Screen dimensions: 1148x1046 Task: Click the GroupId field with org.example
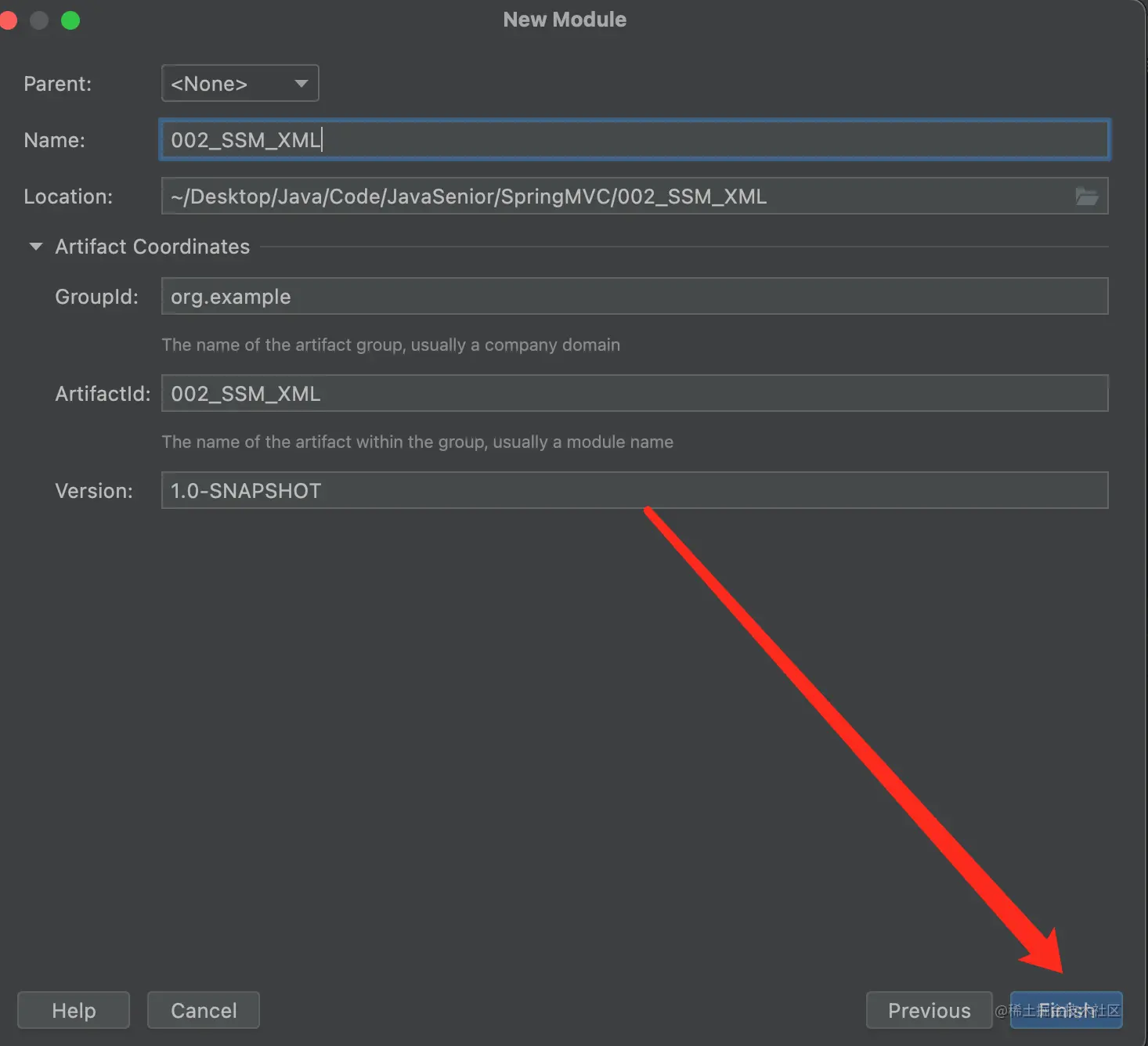click(x=634, y=296)
